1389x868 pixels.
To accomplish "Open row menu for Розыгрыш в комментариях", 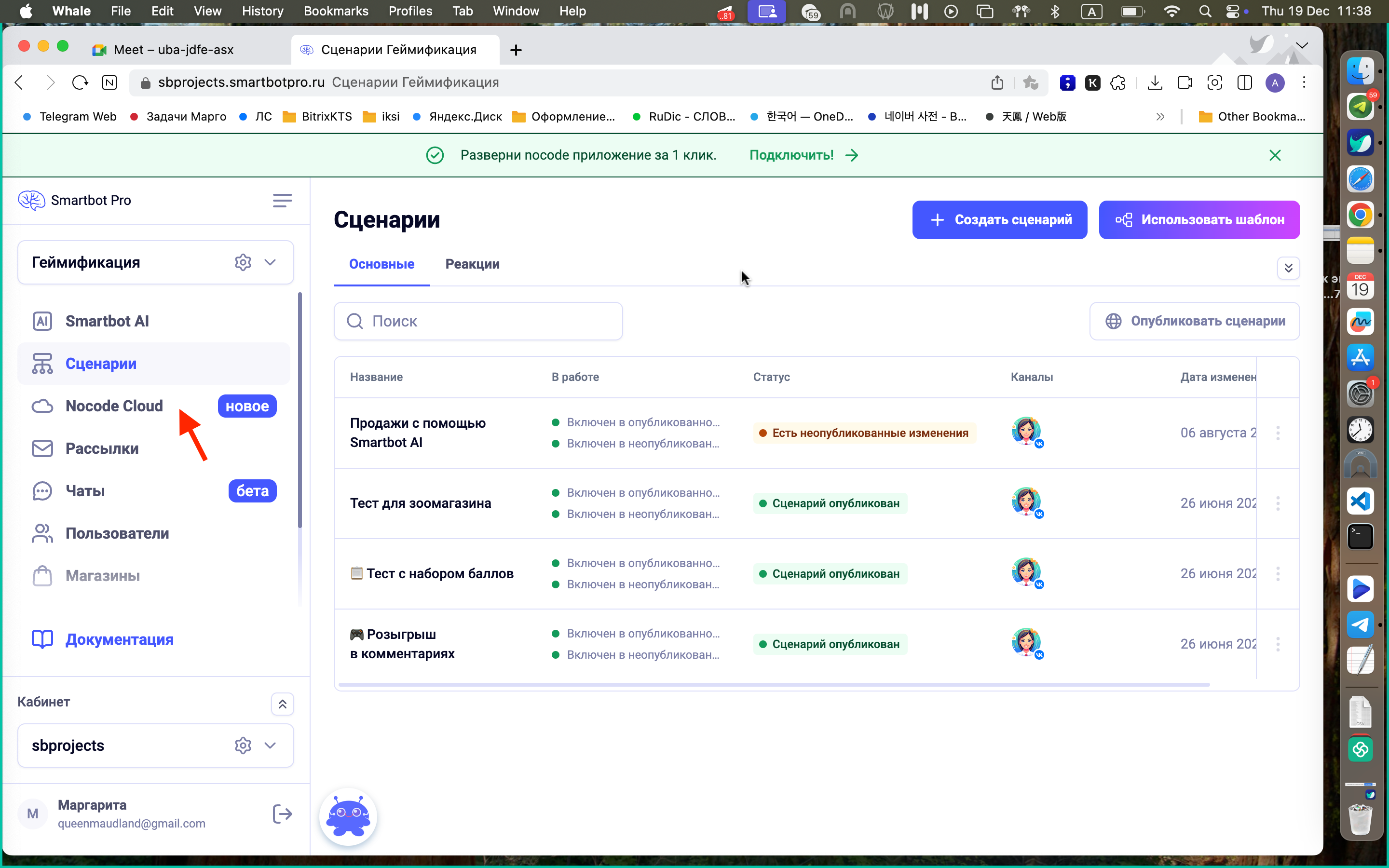I will pyautogui.click(x=1278, y=644).
